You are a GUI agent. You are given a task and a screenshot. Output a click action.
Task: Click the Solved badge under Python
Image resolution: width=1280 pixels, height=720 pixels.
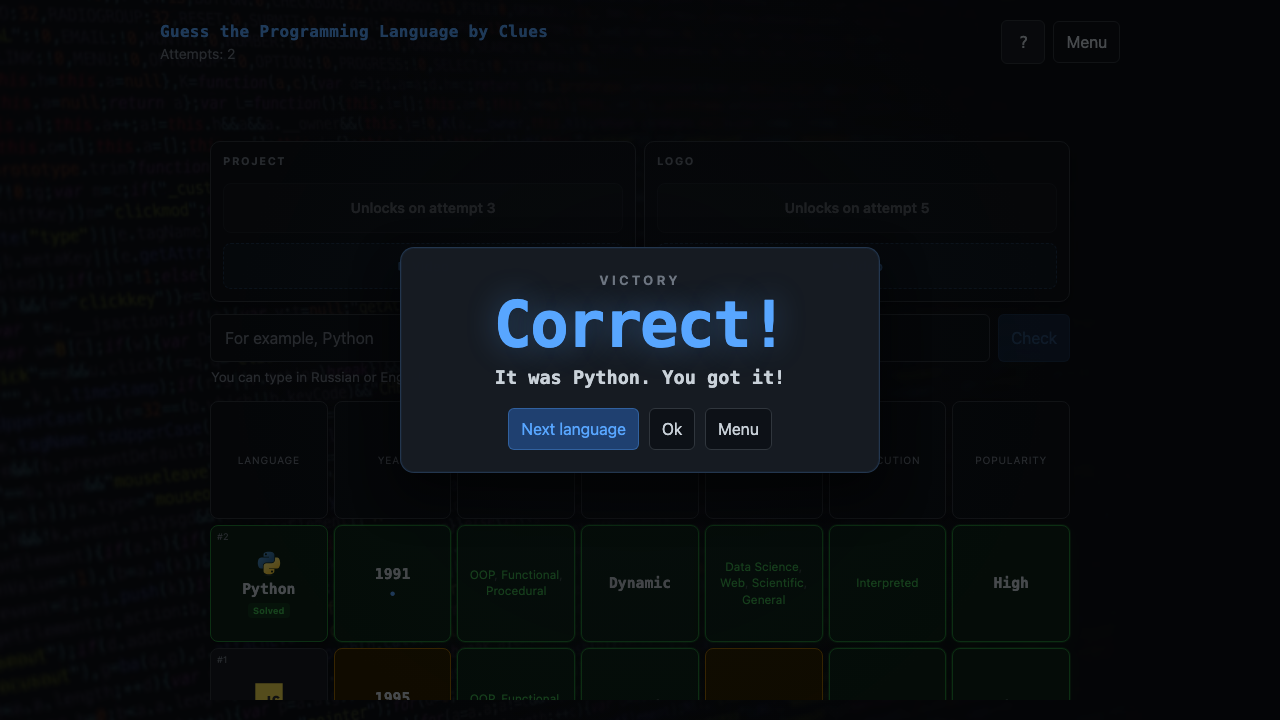pyautogui.click(x=268, y=610)
